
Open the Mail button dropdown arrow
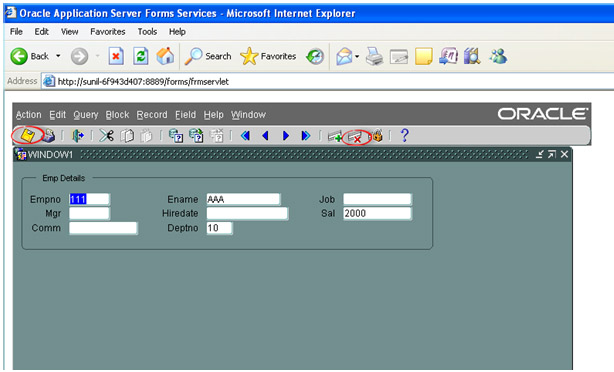pyautogui.click(x=357, y=56)
